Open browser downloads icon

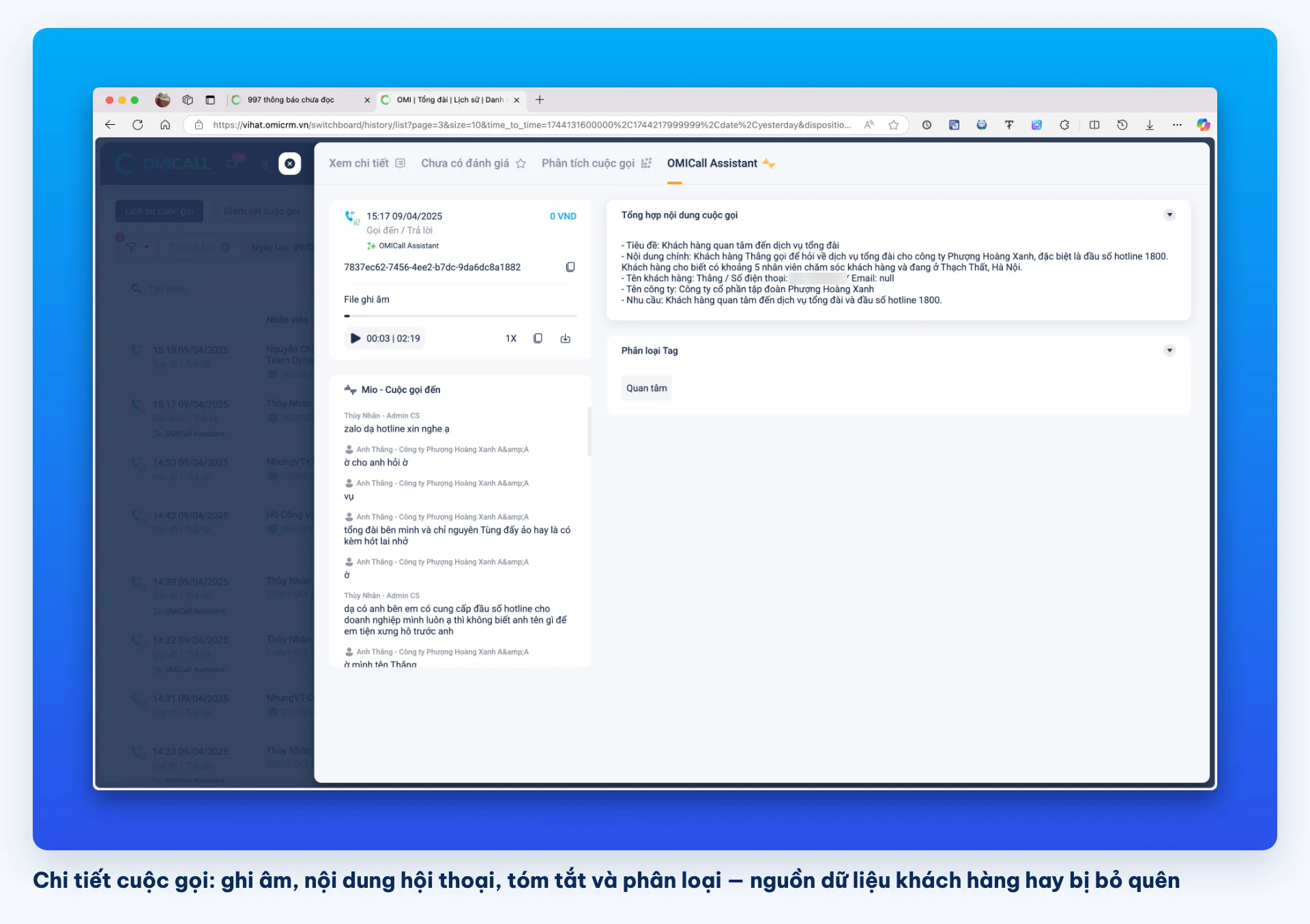pos(1150,125)
